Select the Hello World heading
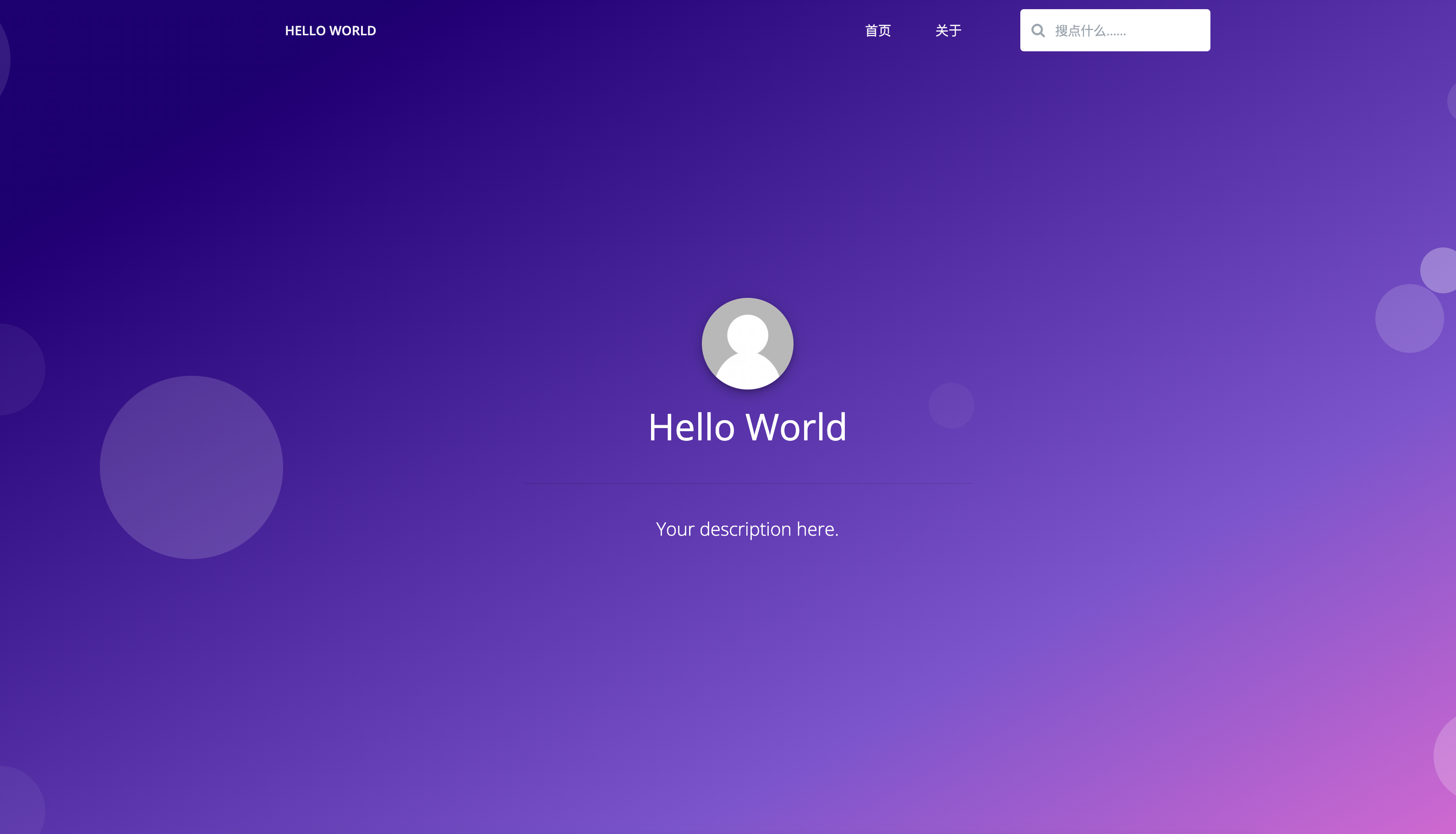Screen dimensions: 1456x834 point(747,427)
